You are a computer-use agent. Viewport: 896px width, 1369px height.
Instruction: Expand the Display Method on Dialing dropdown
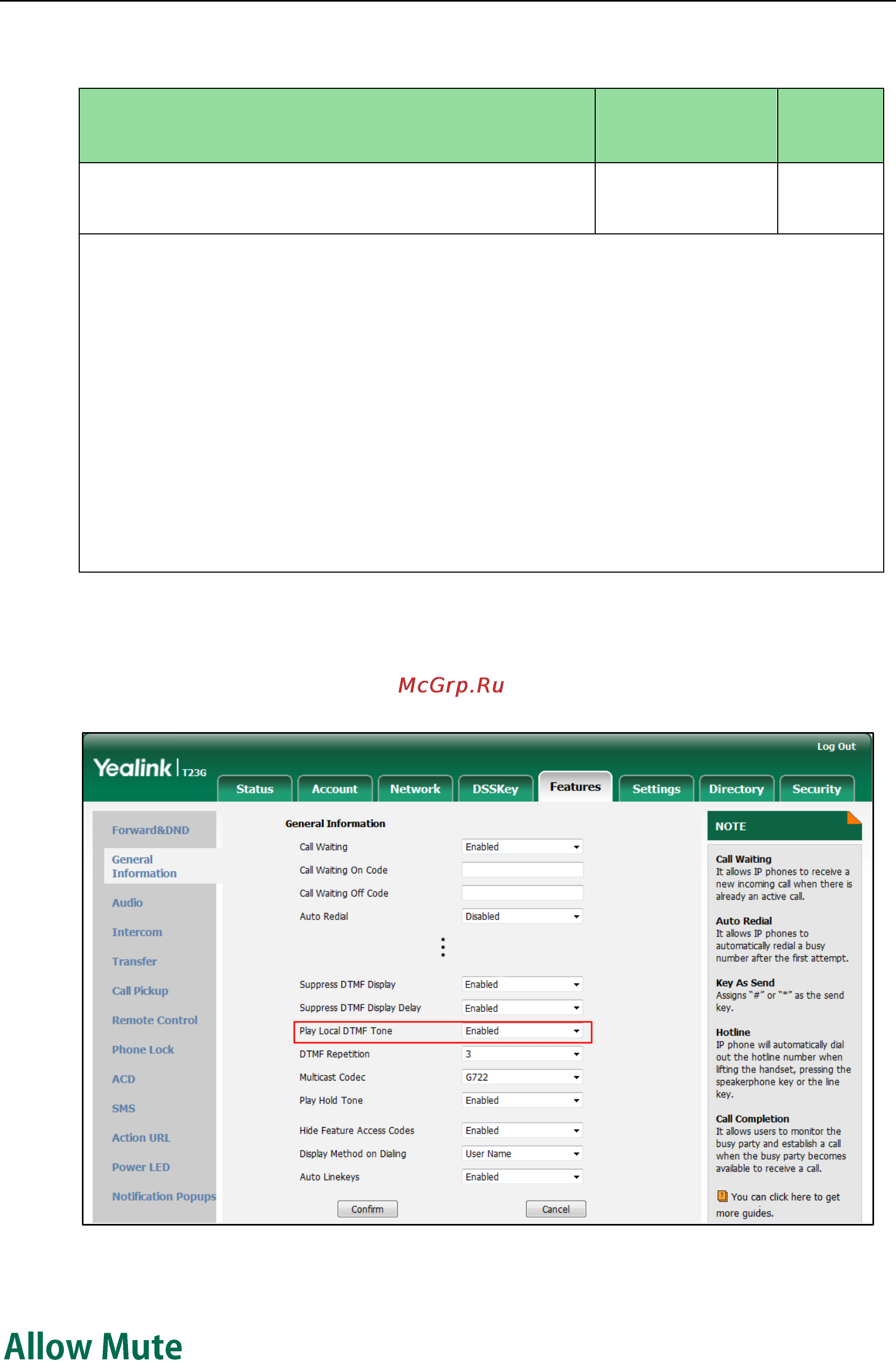pyautogui.click(x=522, y=1153)
